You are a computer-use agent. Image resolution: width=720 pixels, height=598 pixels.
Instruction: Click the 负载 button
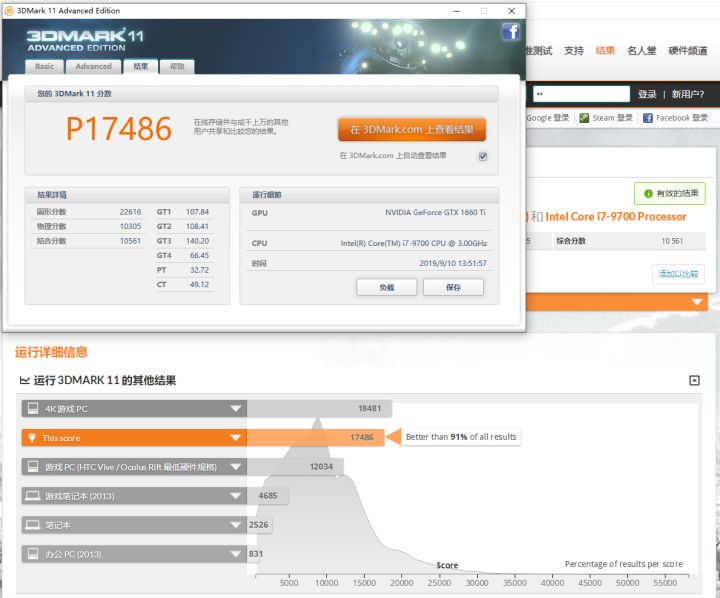coord(387,288)
